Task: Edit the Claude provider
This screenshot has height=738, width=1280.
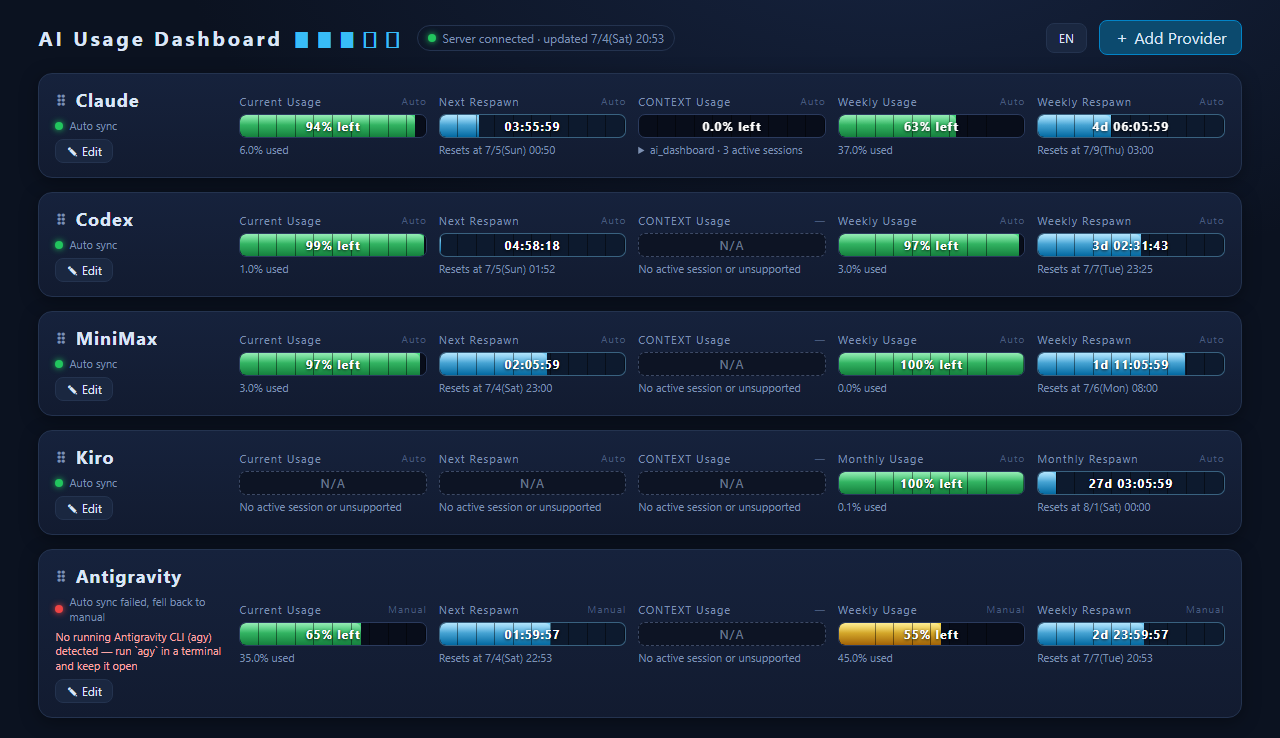Action: (x=84, y=151)
